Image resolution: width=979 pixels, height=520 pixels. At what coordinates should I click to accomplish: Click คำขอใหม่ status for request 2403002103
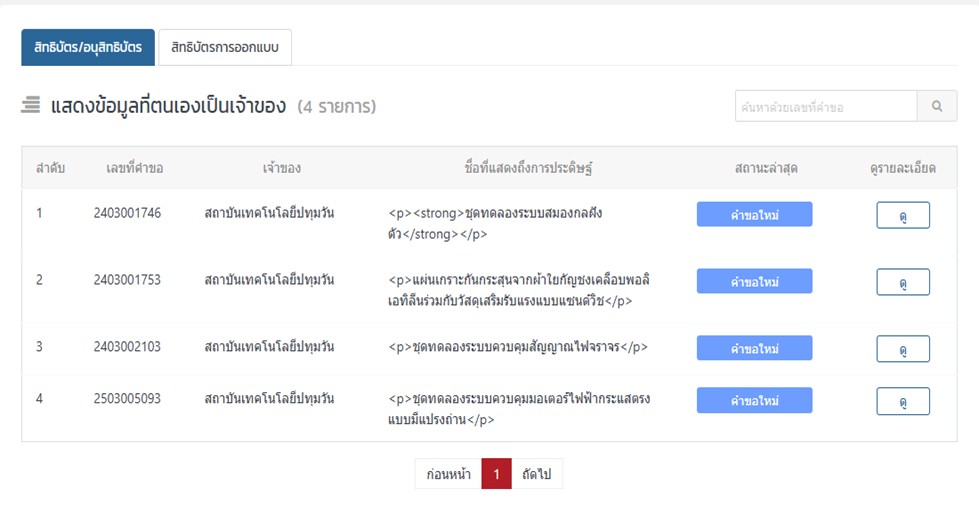point(754,348)
